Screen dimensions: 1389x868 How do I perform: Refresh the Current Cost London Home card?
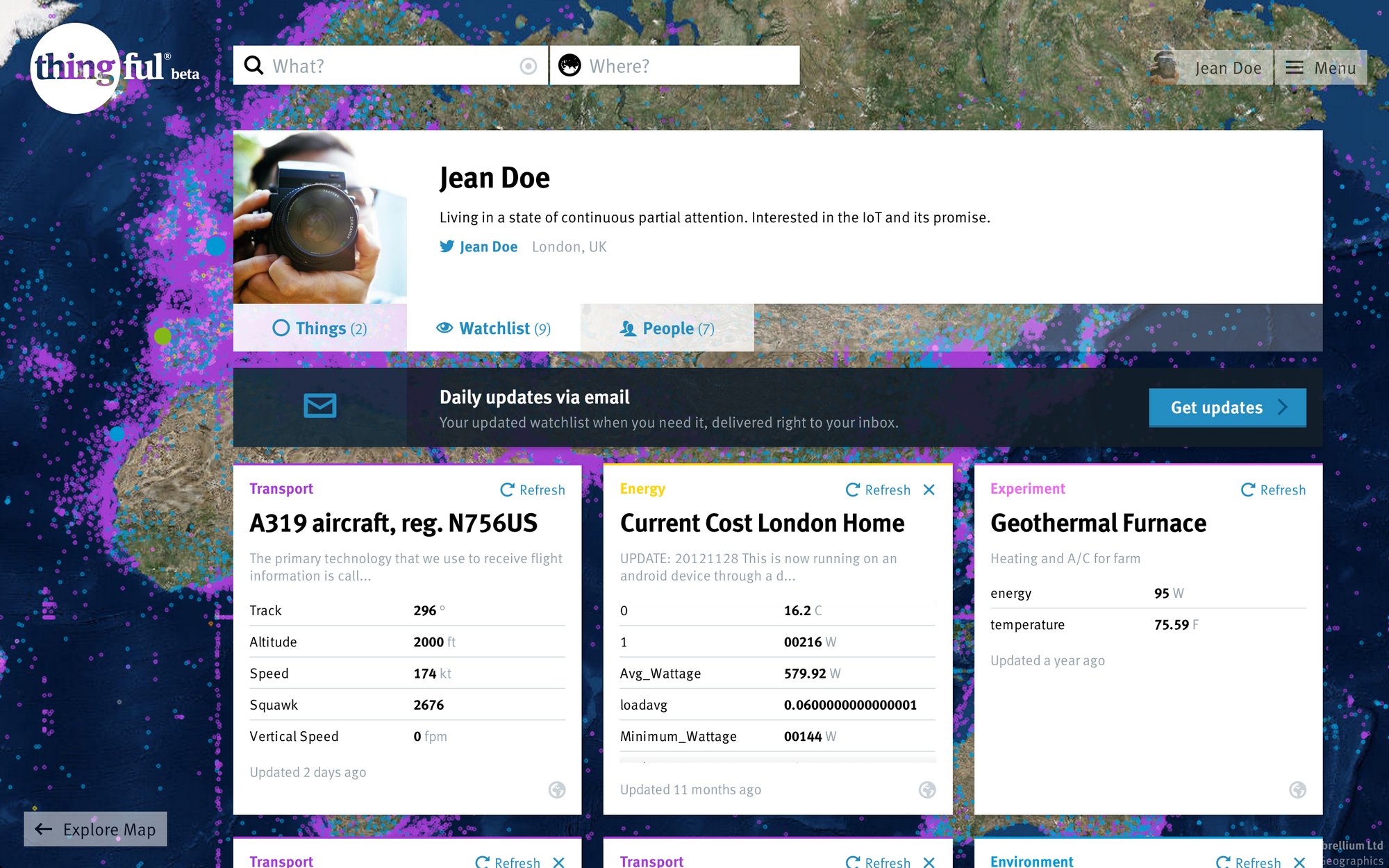[878, 490]
